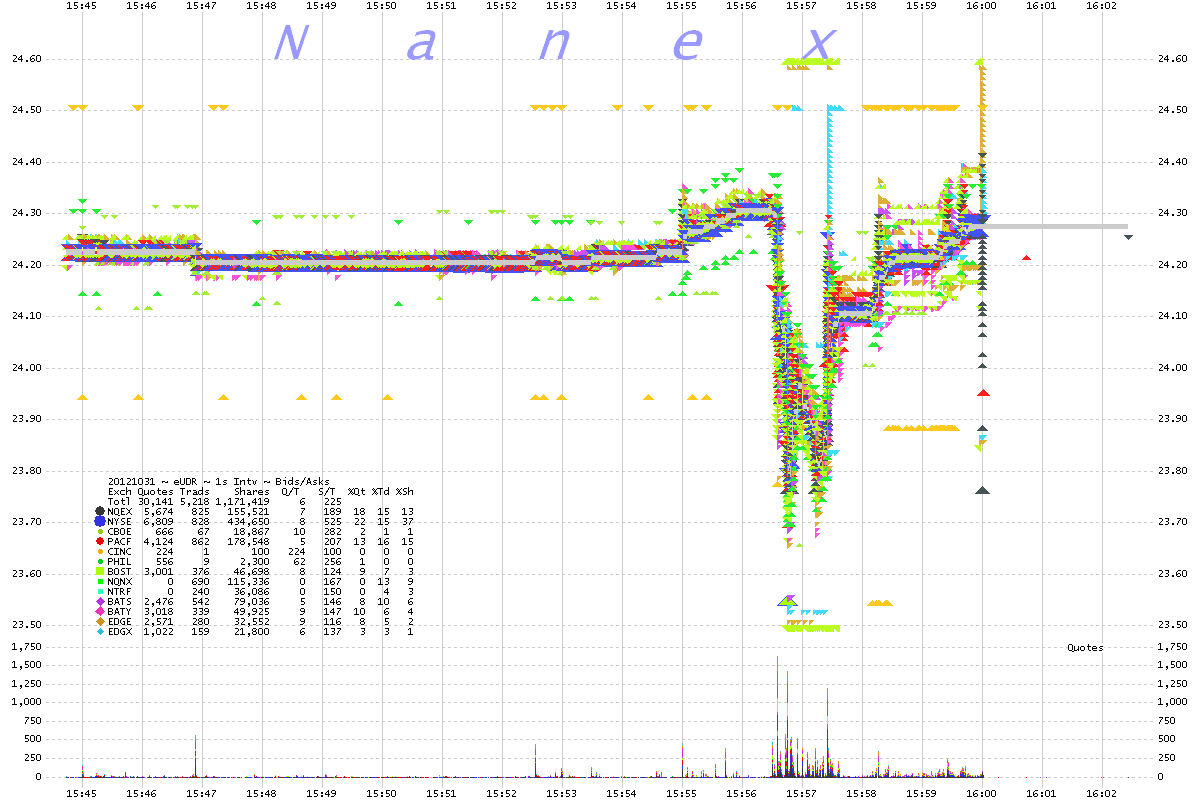Image resolution: width=1200 pixels, height=800 pixels.
Task: Click the '1,750' label on the left volume axis
Action: pos(25,646)
